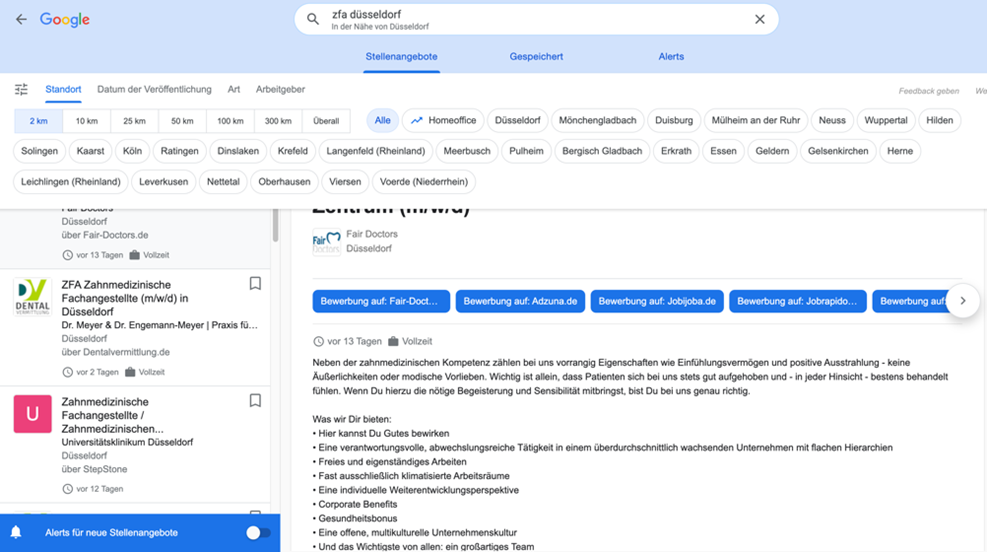Choose the 25 km radius

click(135, 121)
